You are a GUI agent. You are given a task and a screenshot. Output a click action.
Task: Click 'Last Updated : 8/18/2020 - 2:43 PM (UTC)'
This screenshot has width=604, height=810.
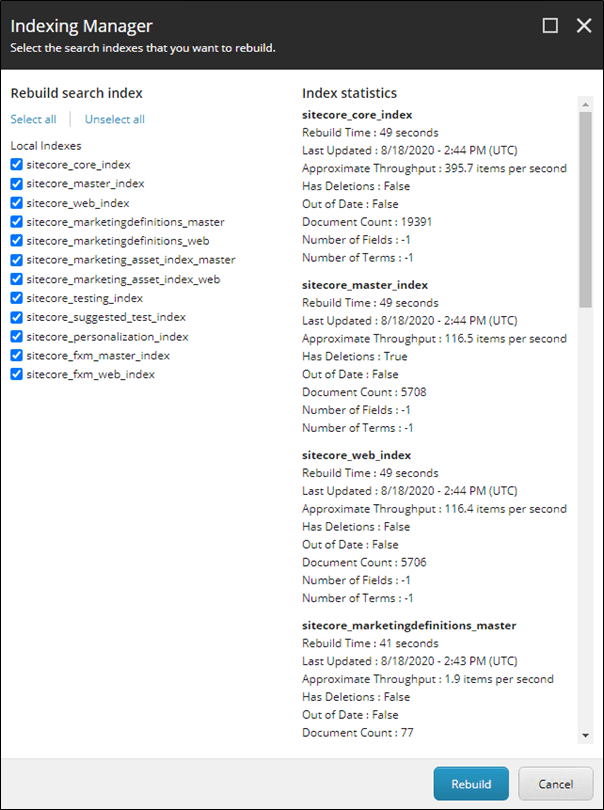click(x=410, y=661)
